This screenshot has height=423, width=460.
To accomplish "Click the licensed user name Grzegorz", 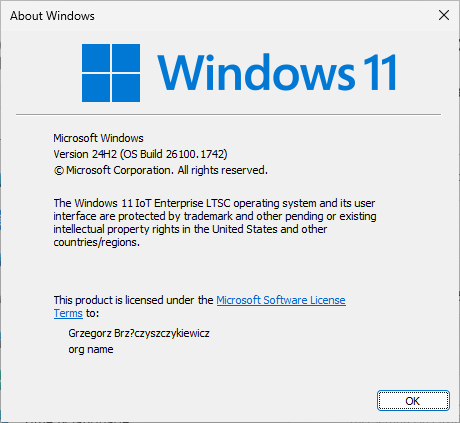I will point(139,333).
